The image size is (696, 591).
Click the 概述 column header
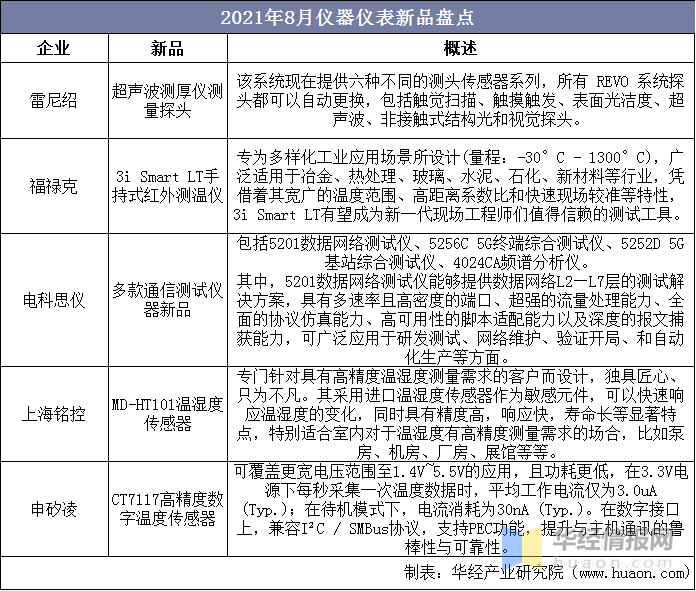click(461, 48)
